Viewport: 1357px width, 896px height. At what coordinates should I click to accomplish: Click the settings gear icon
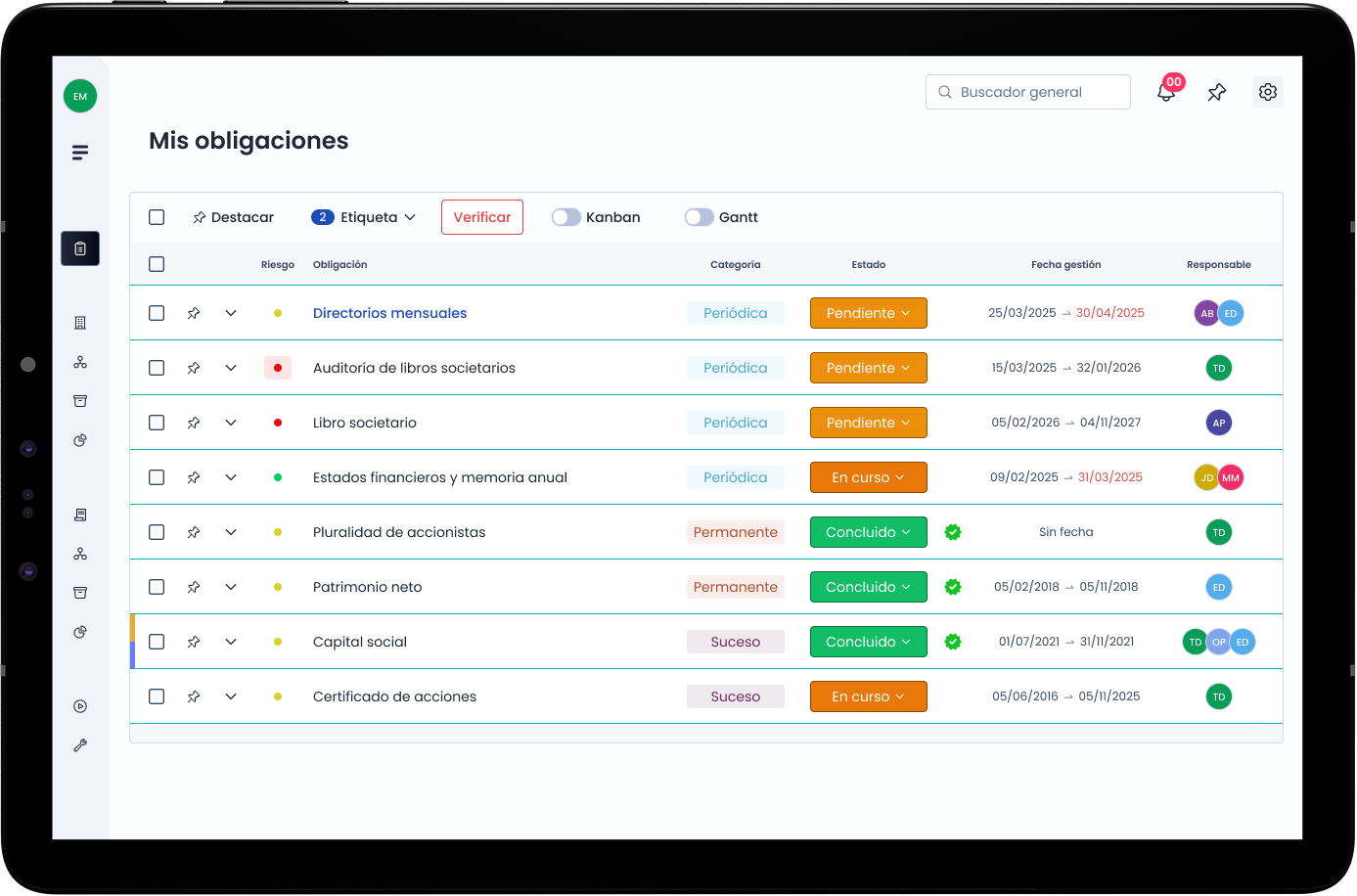click(x=1267, y=92)
